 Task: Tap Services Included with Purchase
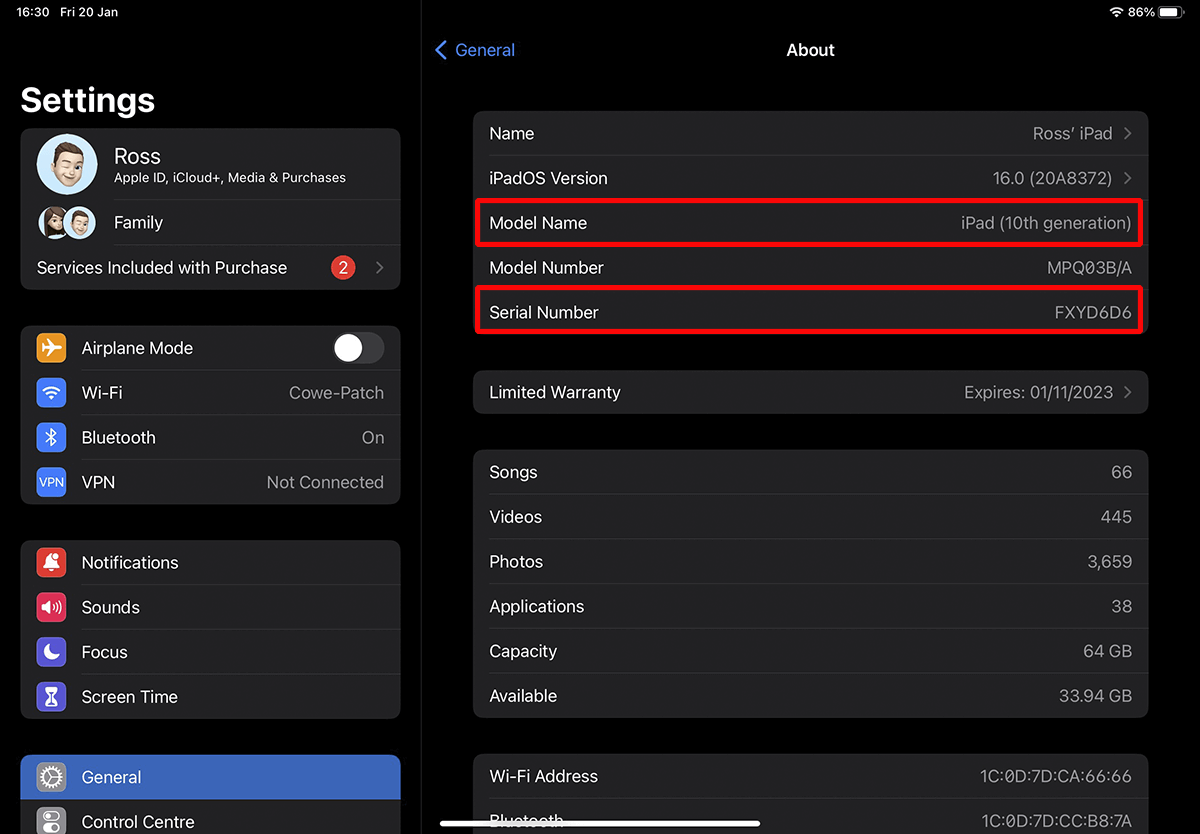[210, 268]
